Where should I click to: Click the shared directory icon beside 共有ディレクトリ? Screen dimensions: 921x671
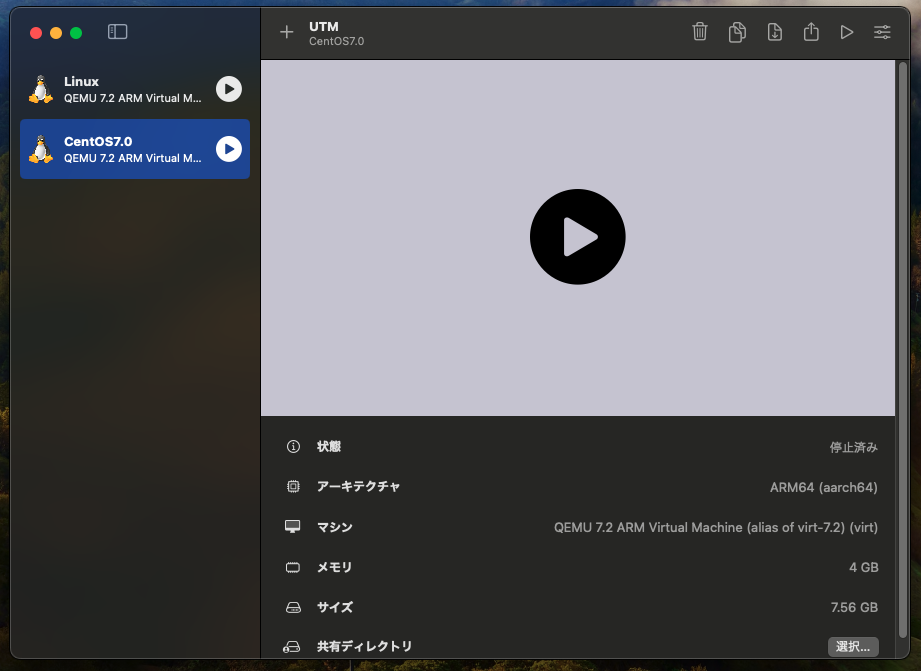coord(291,646)
